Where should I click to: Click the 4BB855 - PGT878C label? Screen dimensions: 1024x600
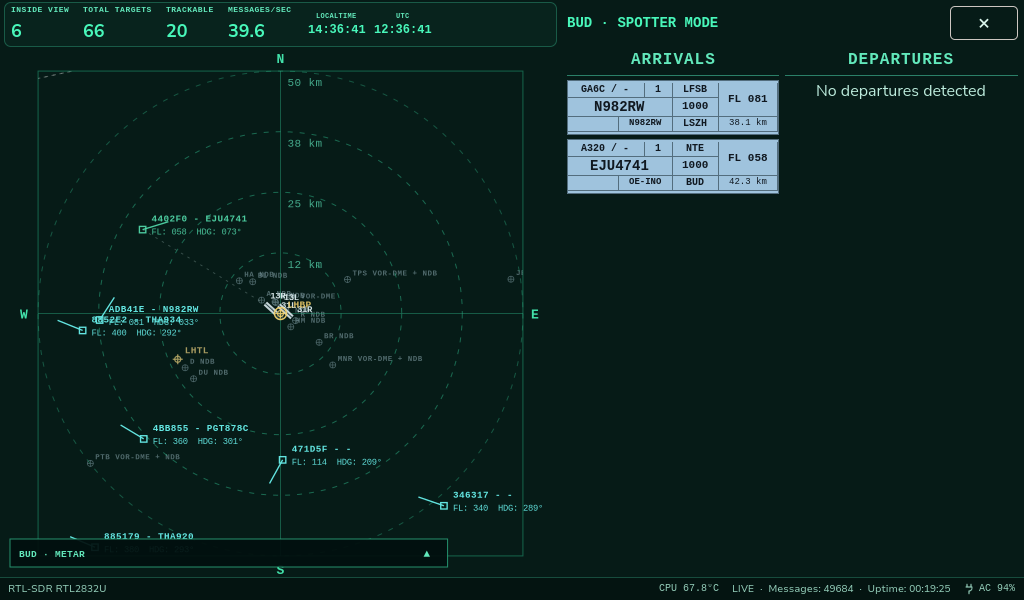tap(200, 428)
